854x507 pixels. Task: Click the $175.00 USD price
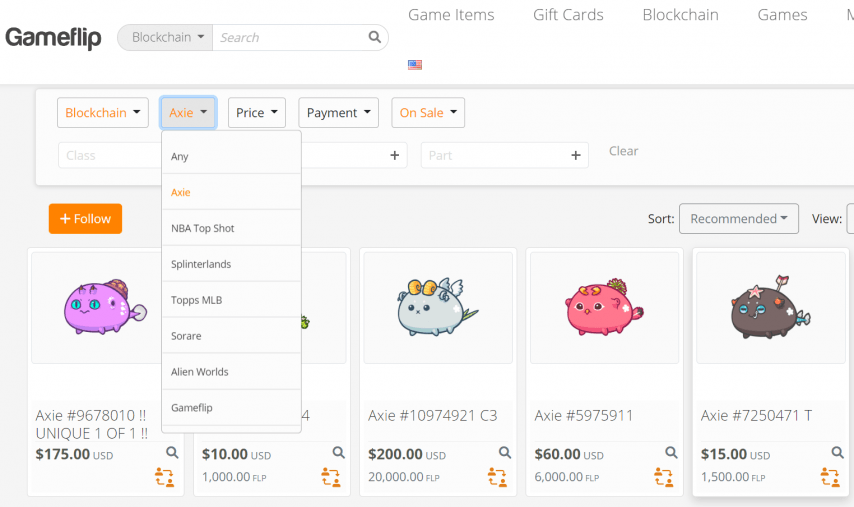pyautogui.click(x=74, y=454)
